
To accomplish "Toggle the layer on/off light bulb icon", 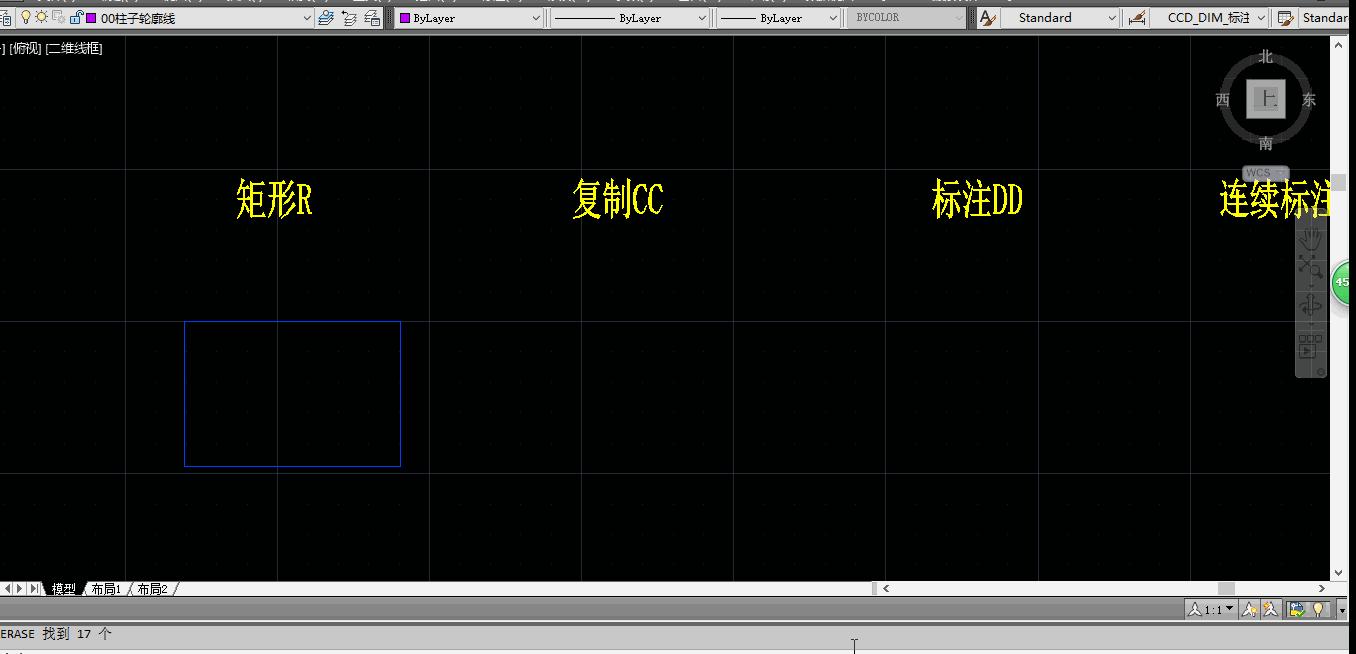I will [x=26, y=18].
